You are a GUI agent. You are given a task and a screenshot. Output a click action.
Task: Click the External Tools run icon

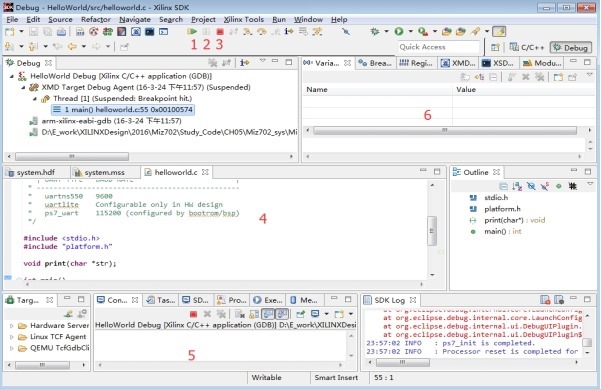[423, 31]
